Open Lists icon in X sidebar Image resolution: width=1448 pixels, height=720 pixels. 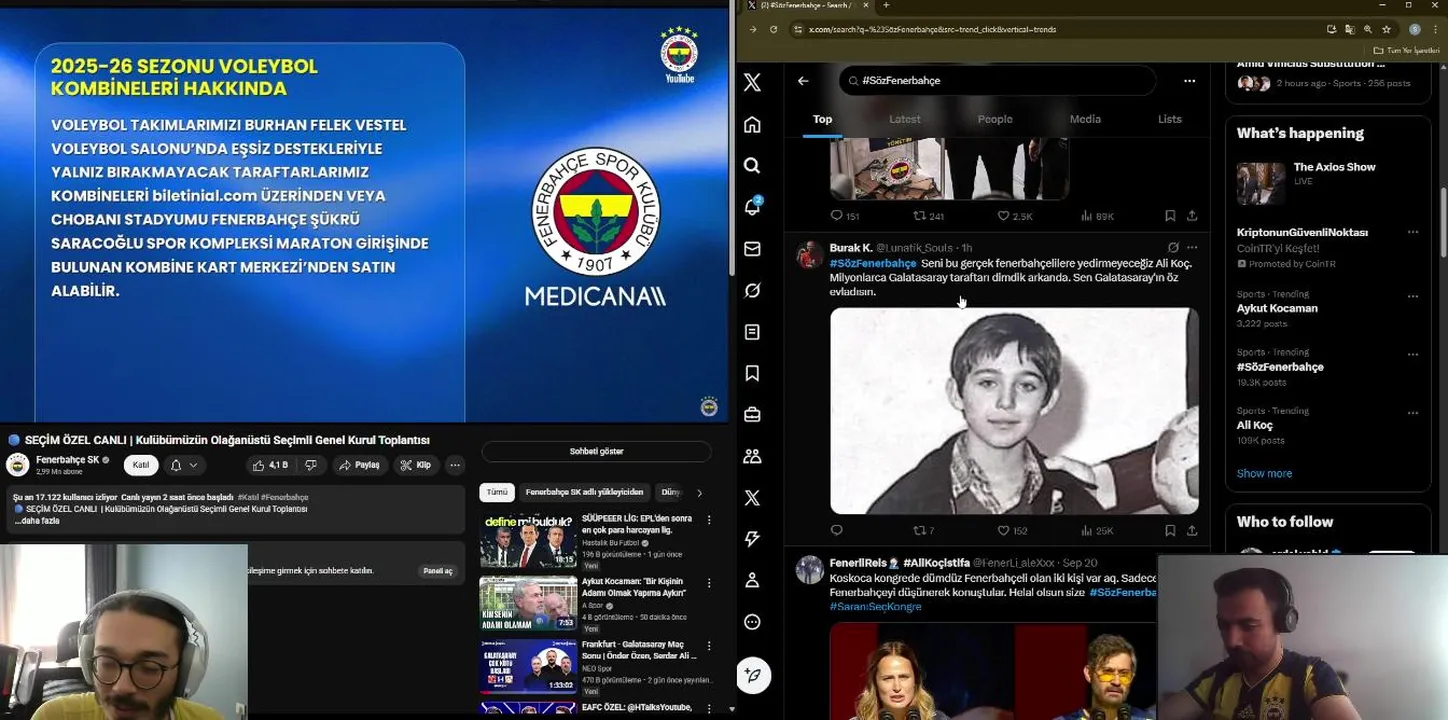(x=752, y=332)
